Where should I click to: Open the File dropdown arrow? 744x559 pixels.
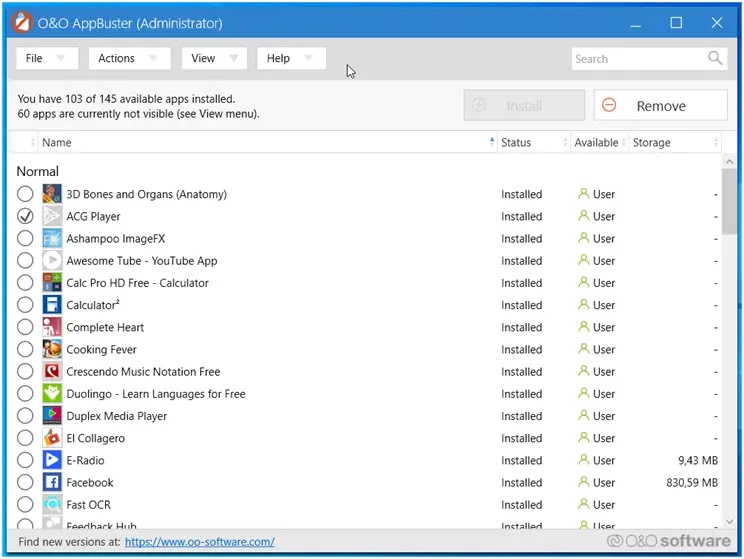pos(60,58)
